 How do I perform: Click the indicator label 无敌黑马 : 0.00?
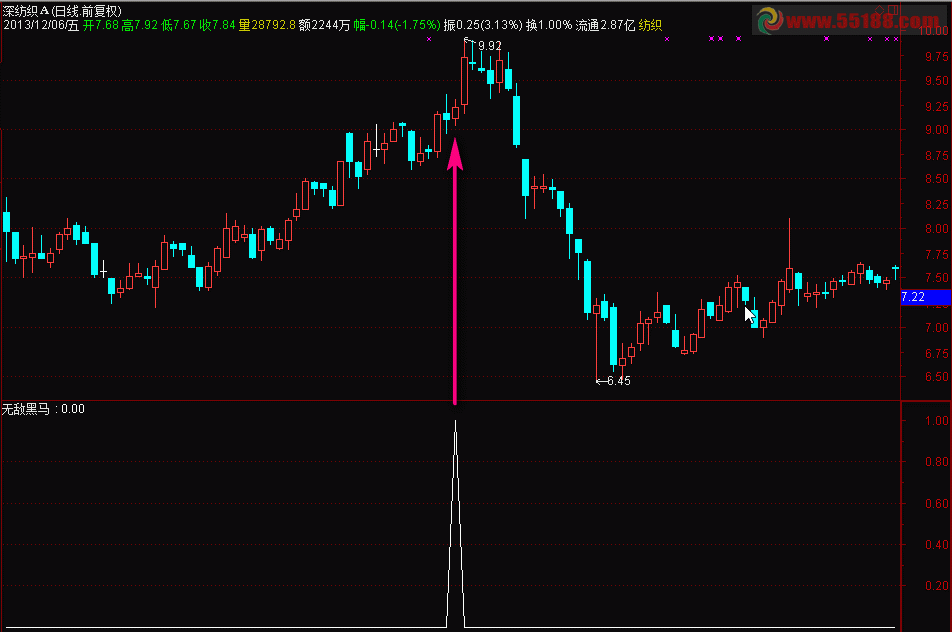point(43,409)
